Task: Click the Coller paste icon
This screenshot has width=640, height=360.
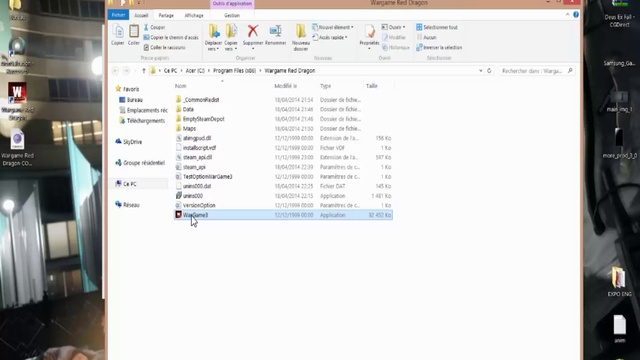Action: pyautogui.click(x=133, y=34)
